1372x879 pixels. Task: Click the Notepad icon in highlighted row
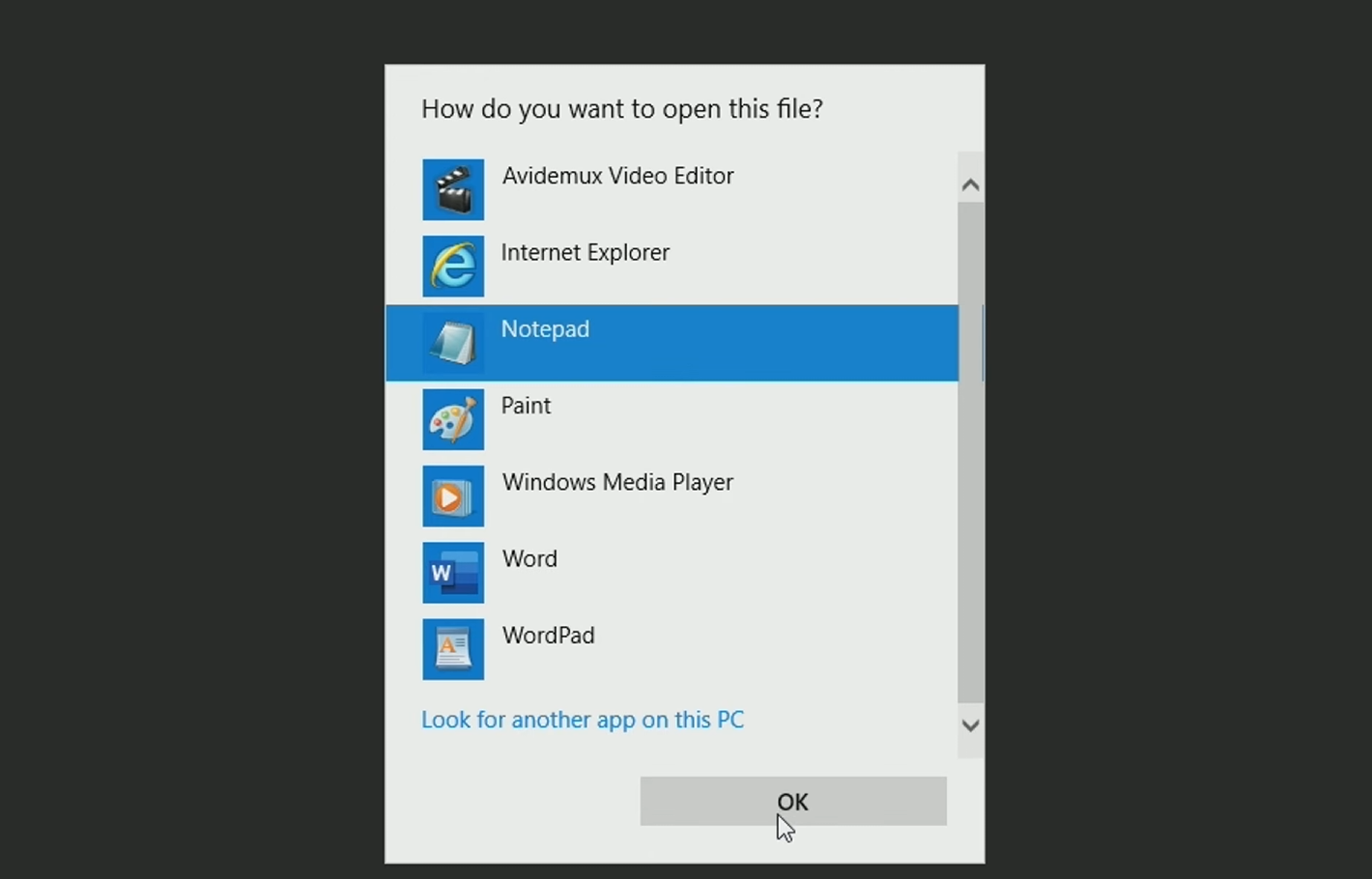pos(453,343)
